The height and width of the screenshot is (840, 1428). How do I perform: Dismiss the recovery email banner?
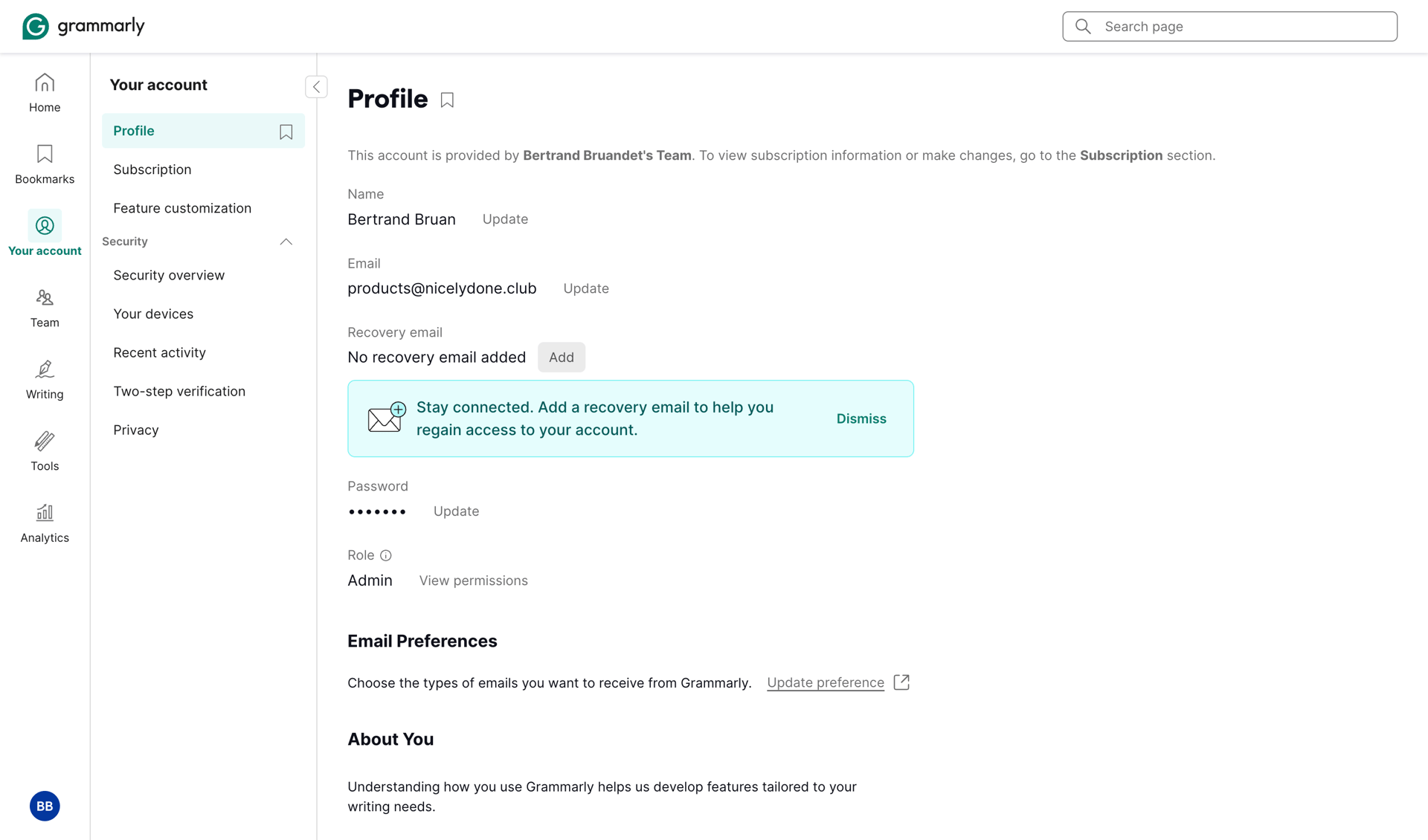(861, 419)
